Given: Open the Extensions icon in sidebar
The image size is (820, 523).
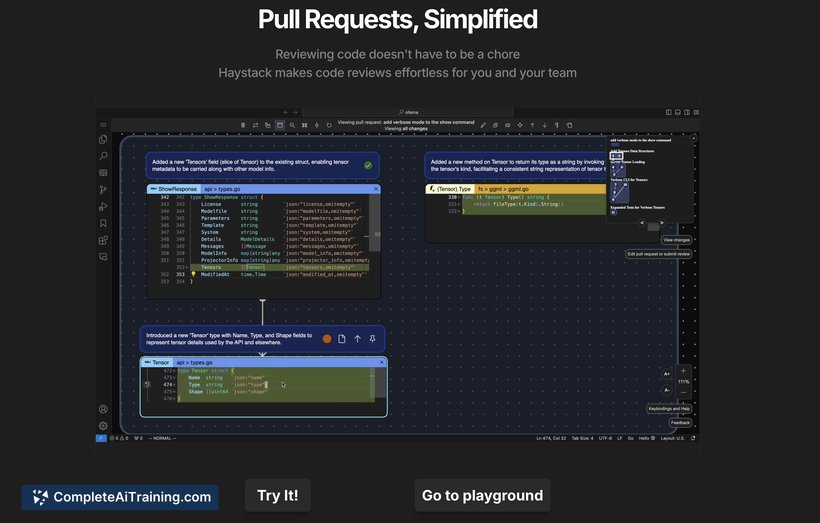Looking at the screenshot, I should (103, 240).
